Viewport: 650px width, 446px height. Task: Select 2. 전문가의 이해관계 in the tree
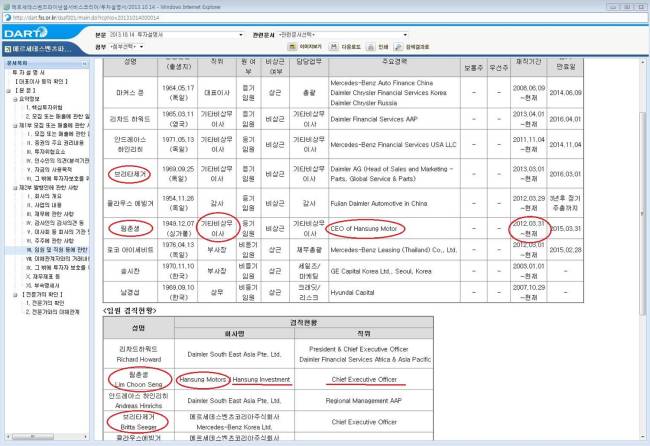click(x=52, y=312)
